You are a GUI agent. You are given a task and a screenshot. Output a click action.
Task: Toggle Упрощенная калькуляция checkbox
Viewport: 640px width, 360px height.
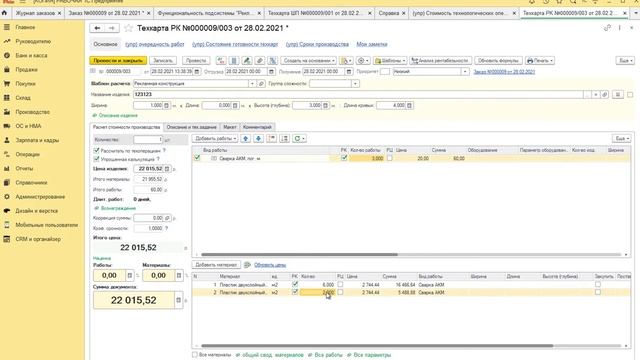97,159
